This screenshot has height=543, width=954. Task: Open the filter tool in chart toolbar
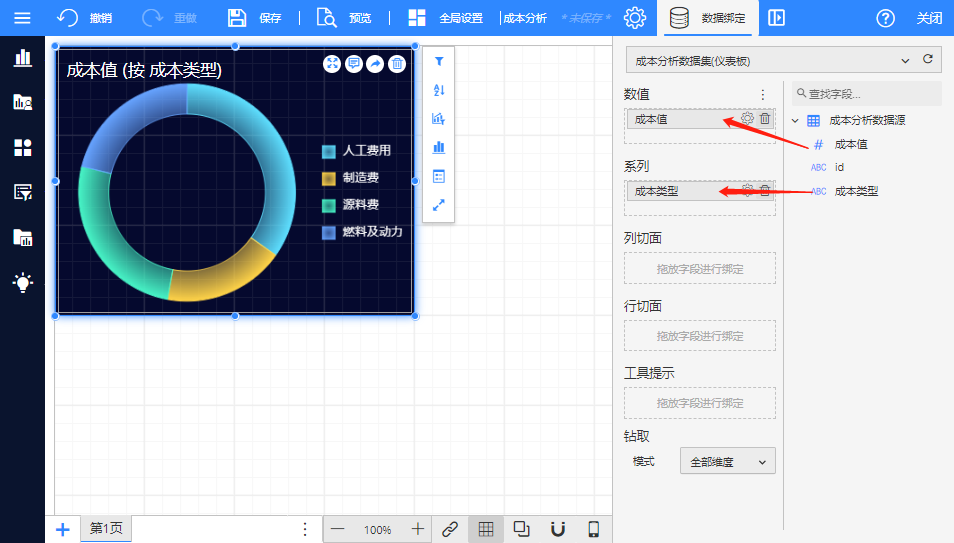[438, 62]
